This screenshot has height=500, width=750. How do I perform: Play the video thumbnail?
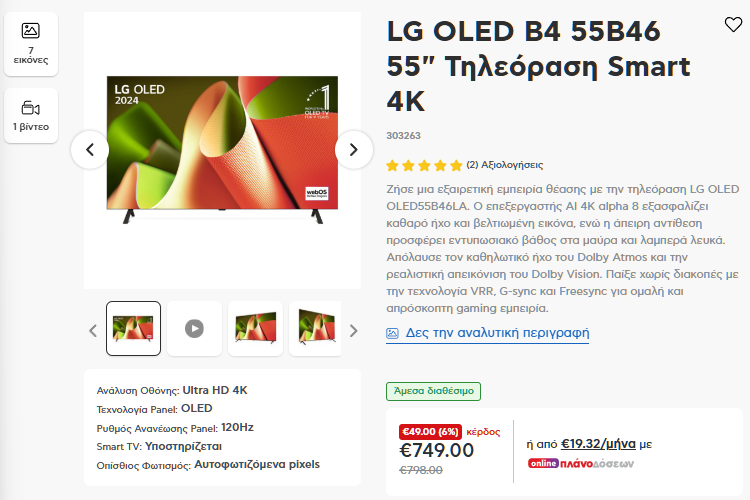coord(194,328)
